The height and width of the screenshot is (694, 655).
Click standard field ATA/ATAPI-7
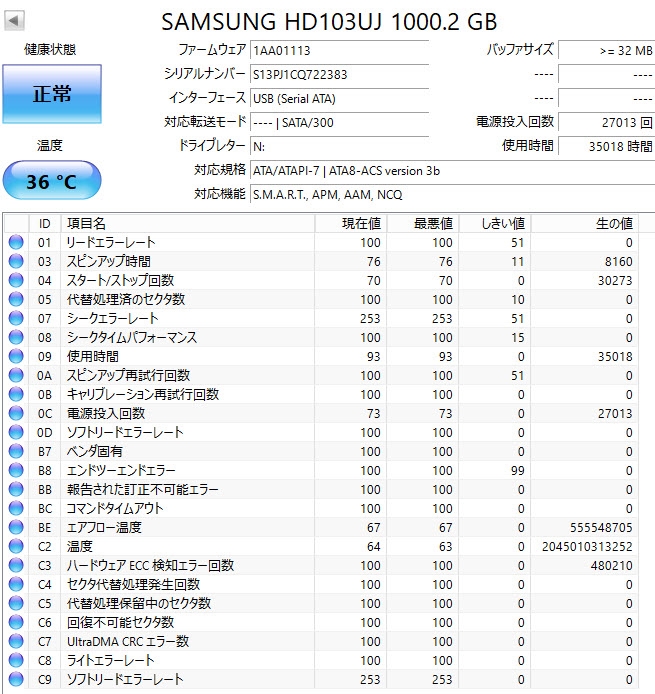[452, 170]
